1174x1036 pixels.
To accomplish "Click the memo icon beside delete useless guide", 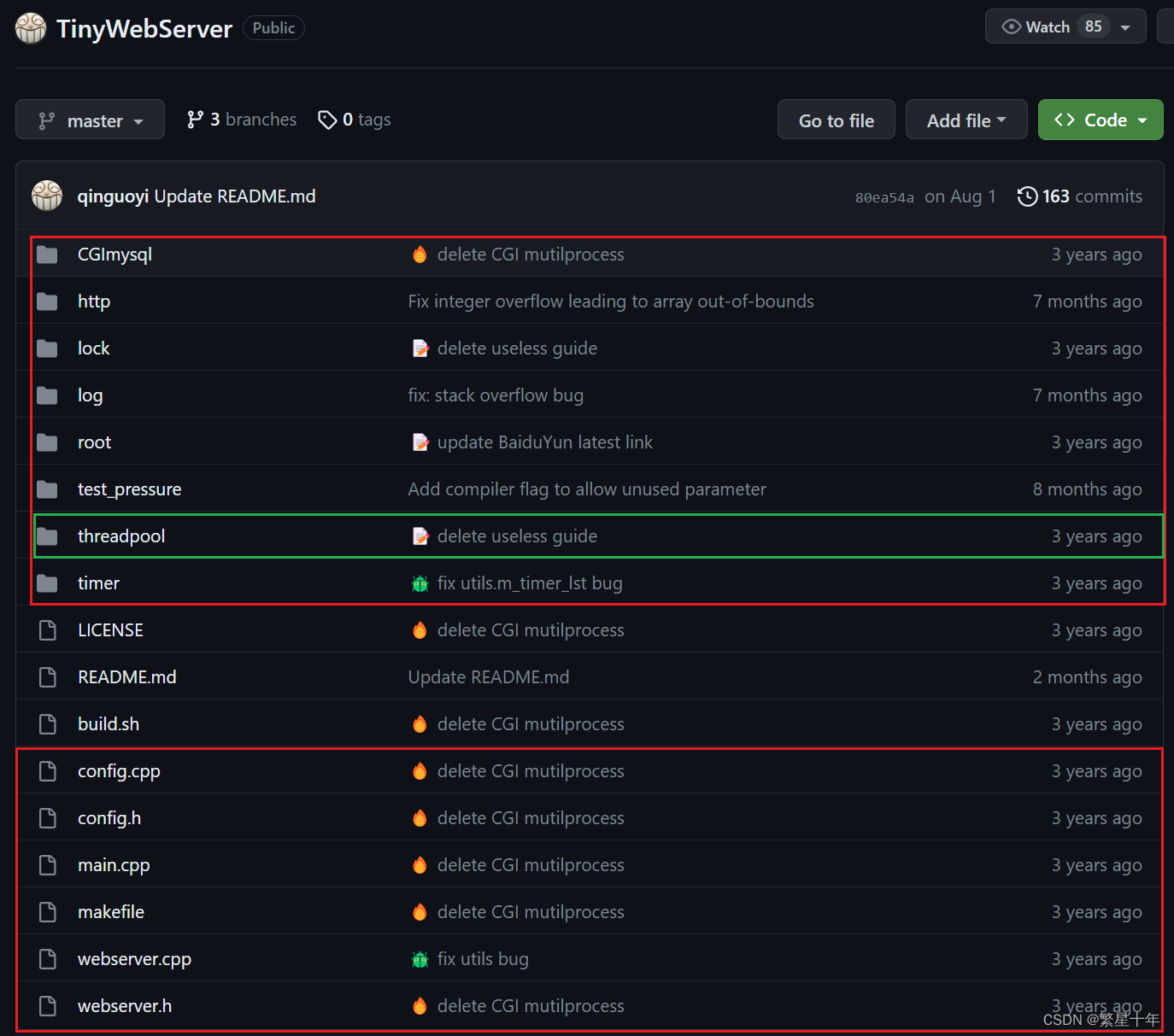I will [420, 348].
